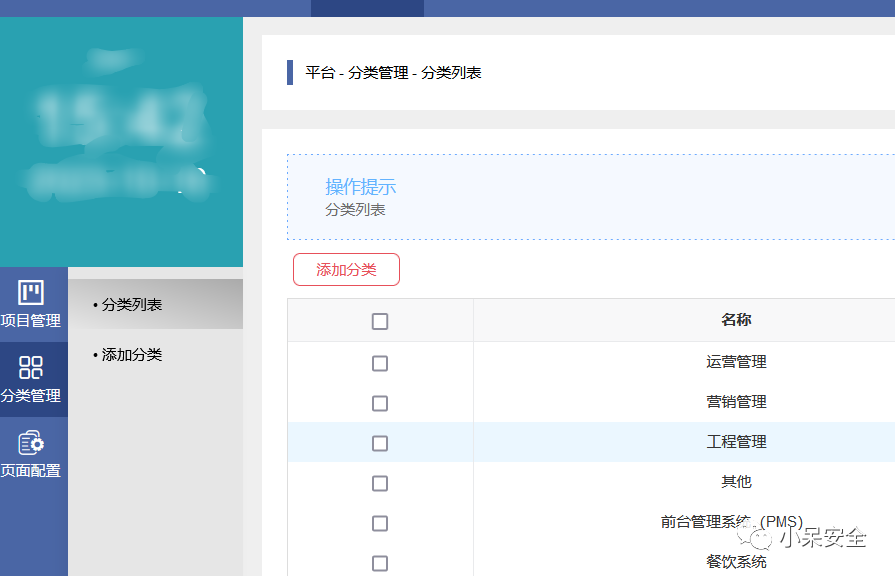Select the checkbox next to 工程管理
This screenshot has width=895, height=576.
[x=380, y=442]
